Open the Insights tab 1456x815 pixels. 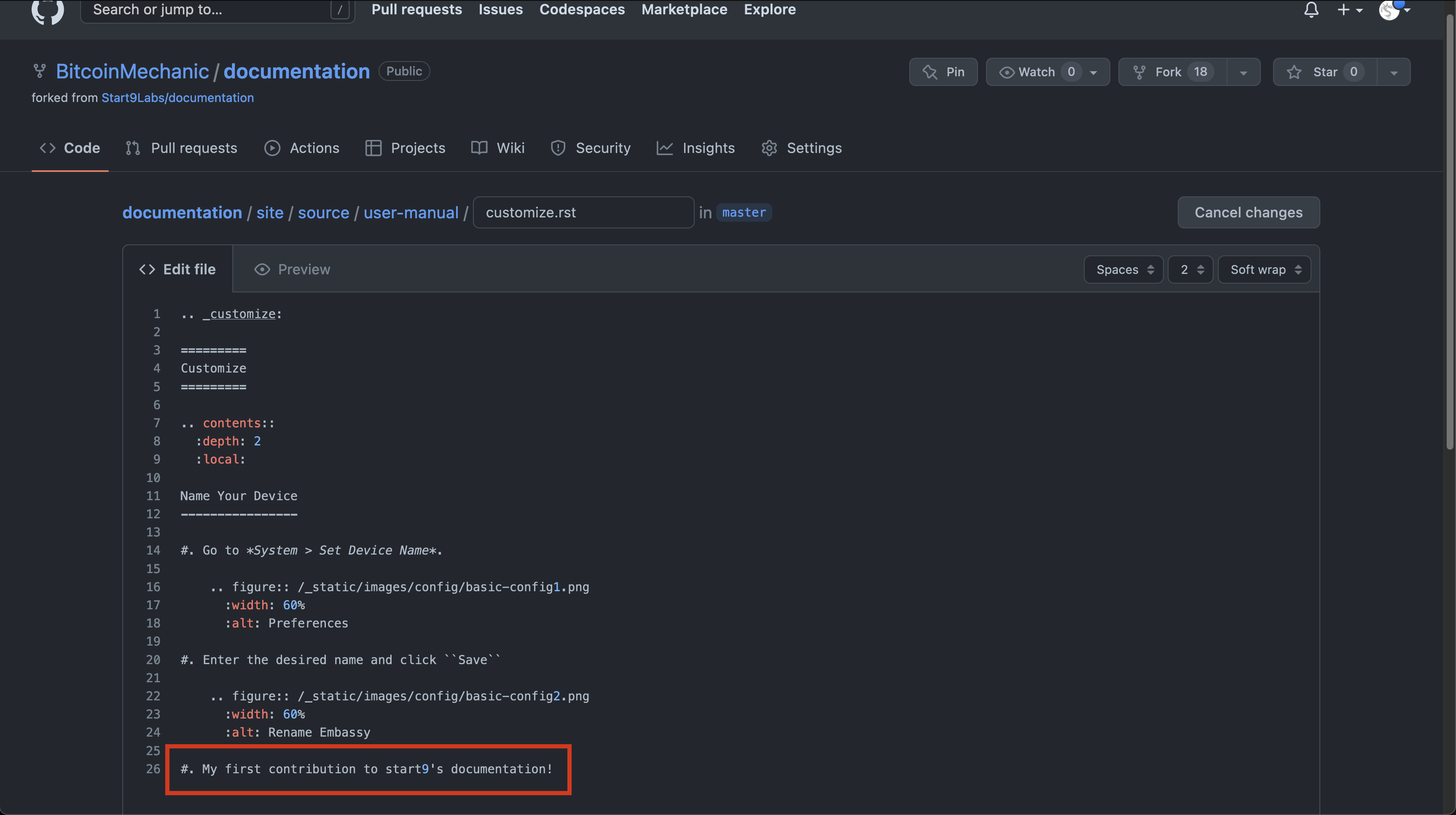[695, 148]
